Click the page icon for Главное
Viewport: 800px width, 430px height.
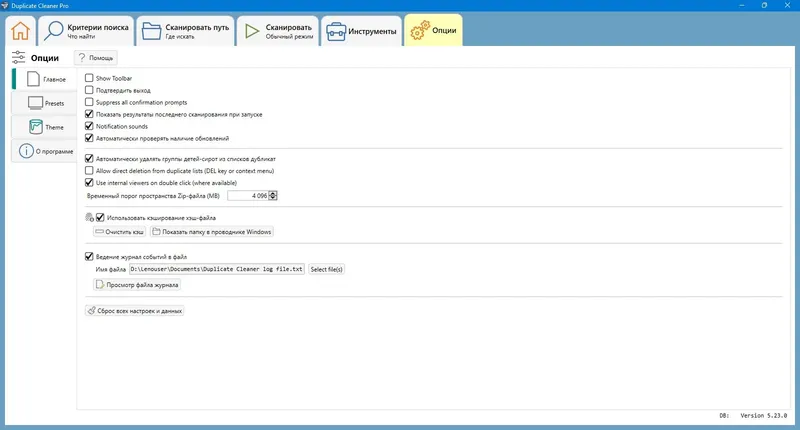tap(34, 79)
